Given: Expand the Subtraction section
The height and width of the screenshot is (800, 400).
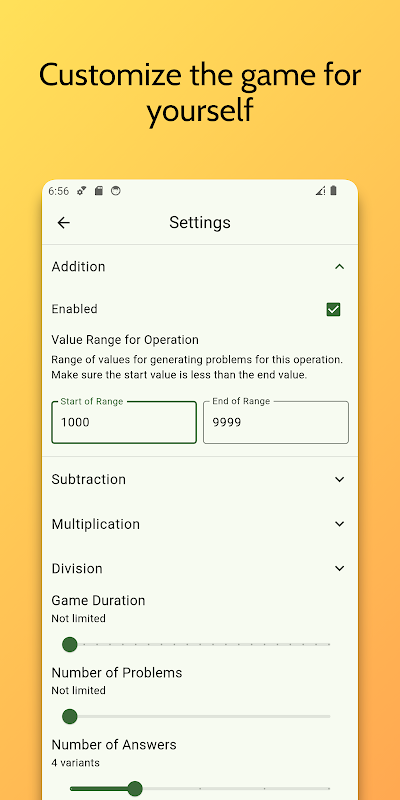Looking at the screenshot, I should coord(199,479).
